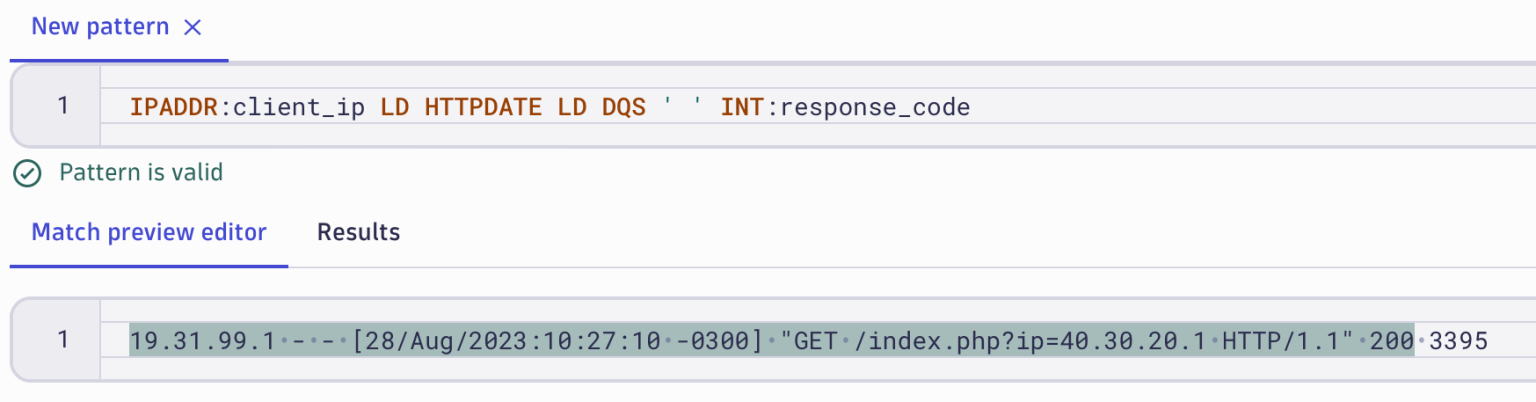Image resolution: width=1536 pixels, height=402 pixels.
Task: Click the INT matcher keyword
Action: click(742, 107)
